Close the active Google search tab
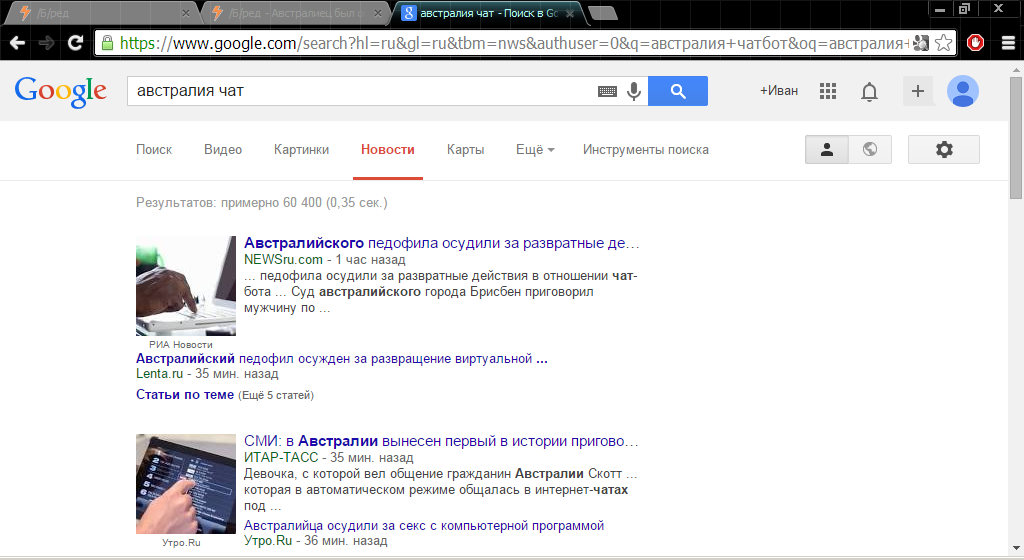Screen dimensions: 1024x560 tap(569, 13)
